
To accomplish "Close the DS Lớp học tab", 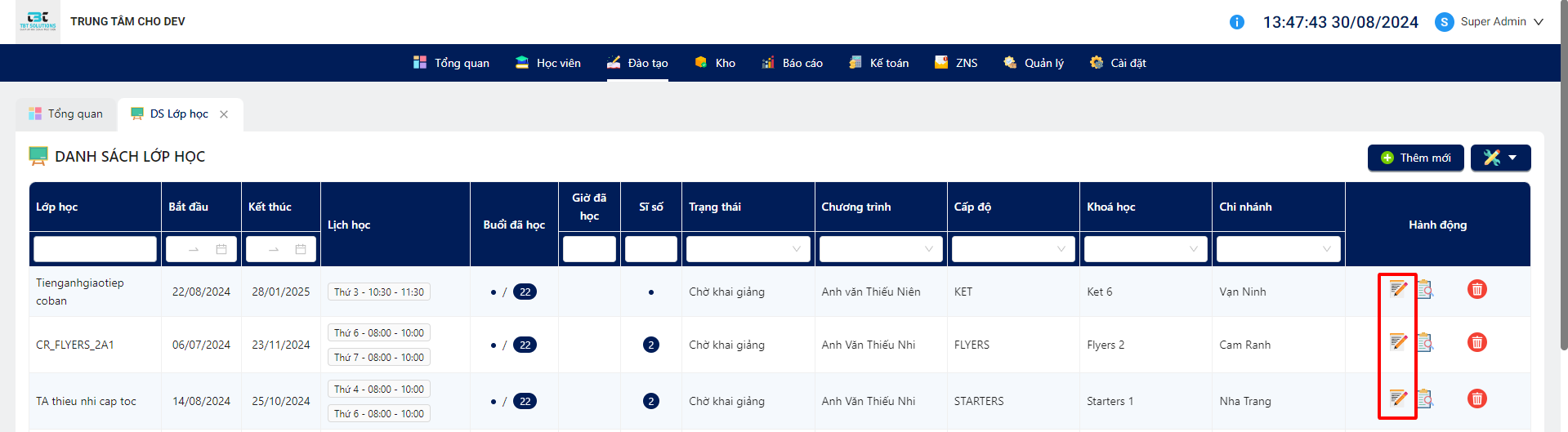I will click(x=224, y=114).
